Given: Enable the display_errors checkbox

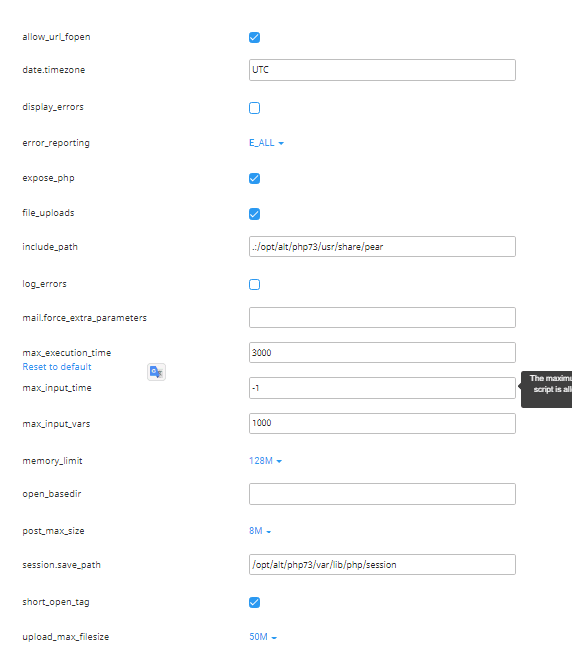Looking at the screenshot, I should click(x=255, y=108).
